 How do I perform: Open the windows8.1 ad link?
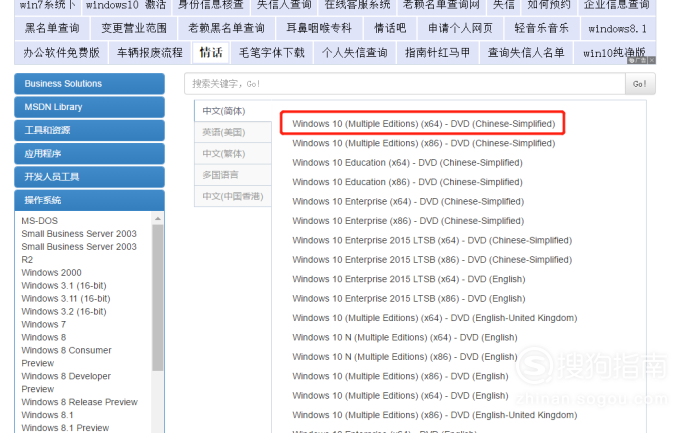point(617,29)
